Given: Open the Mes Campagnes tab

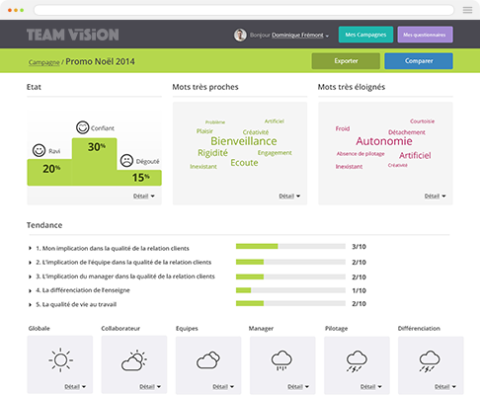Looking at the screenshot, I should (366, 35).
